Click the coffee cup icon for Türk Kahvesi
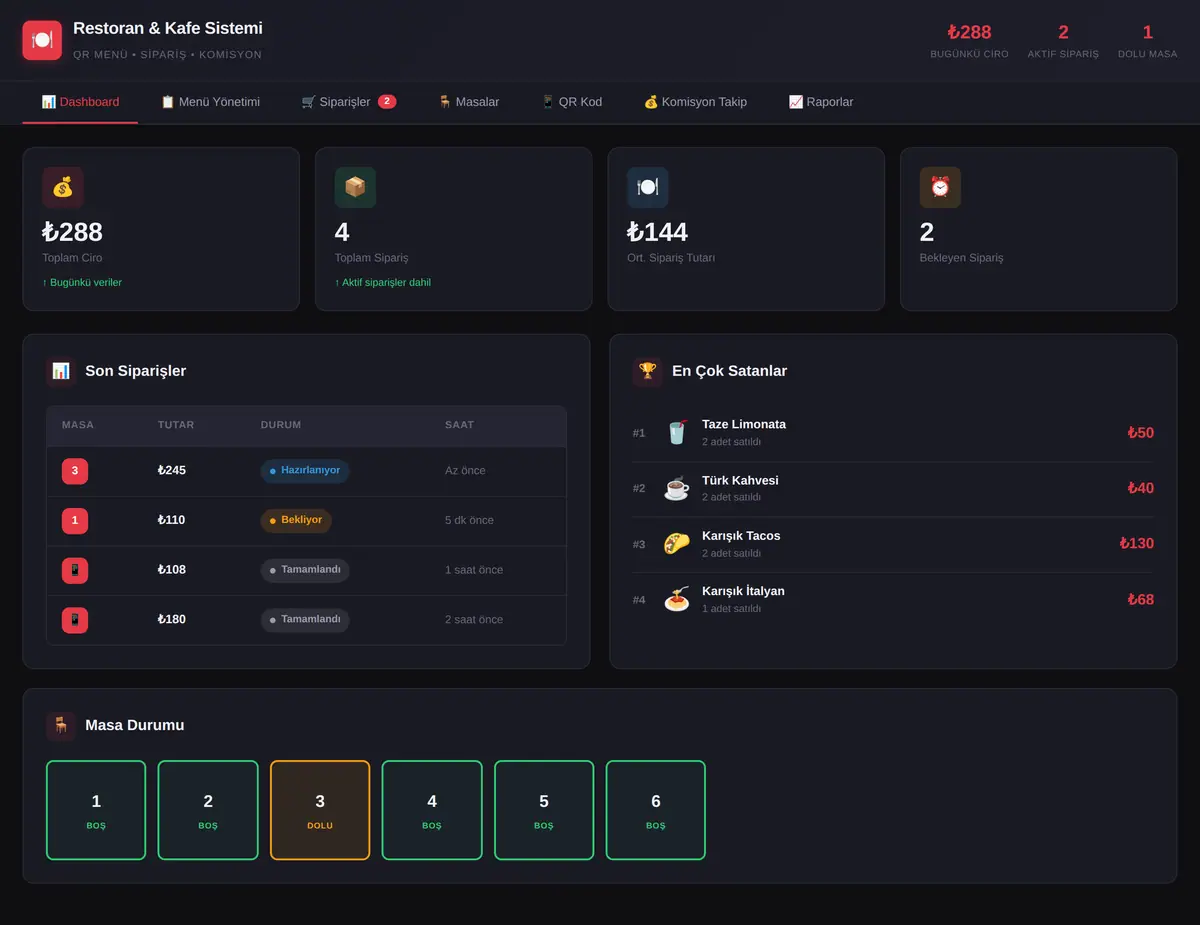The image size is (1200, 925). [x=677, y=488]
